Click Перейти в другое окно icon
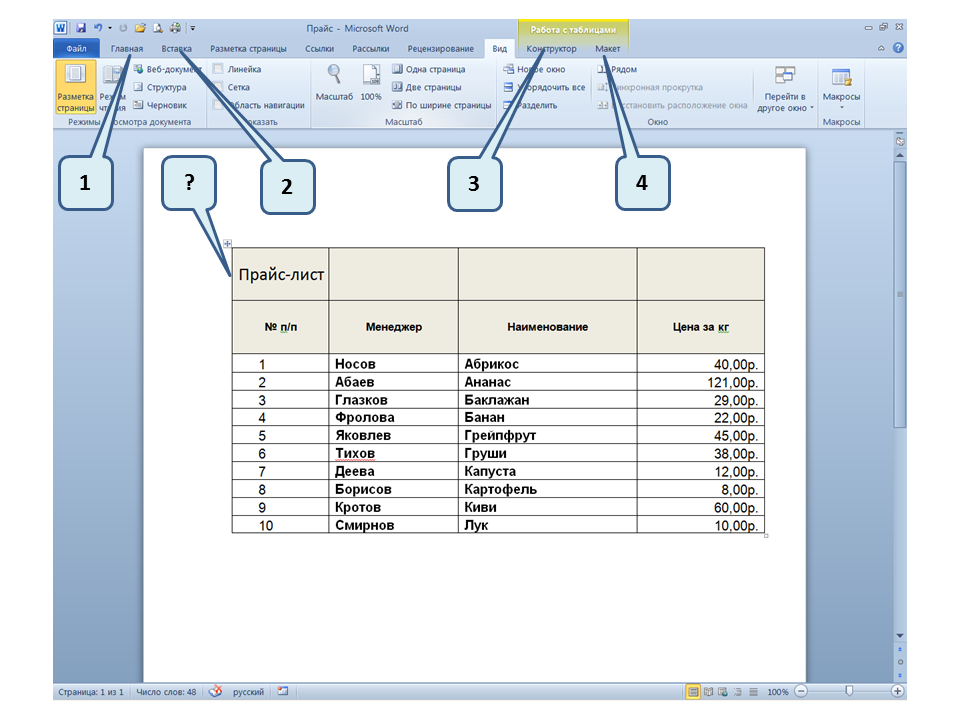The width and height of the screenshot is (960, 720). pyautogui.click(x=785, y=76)
